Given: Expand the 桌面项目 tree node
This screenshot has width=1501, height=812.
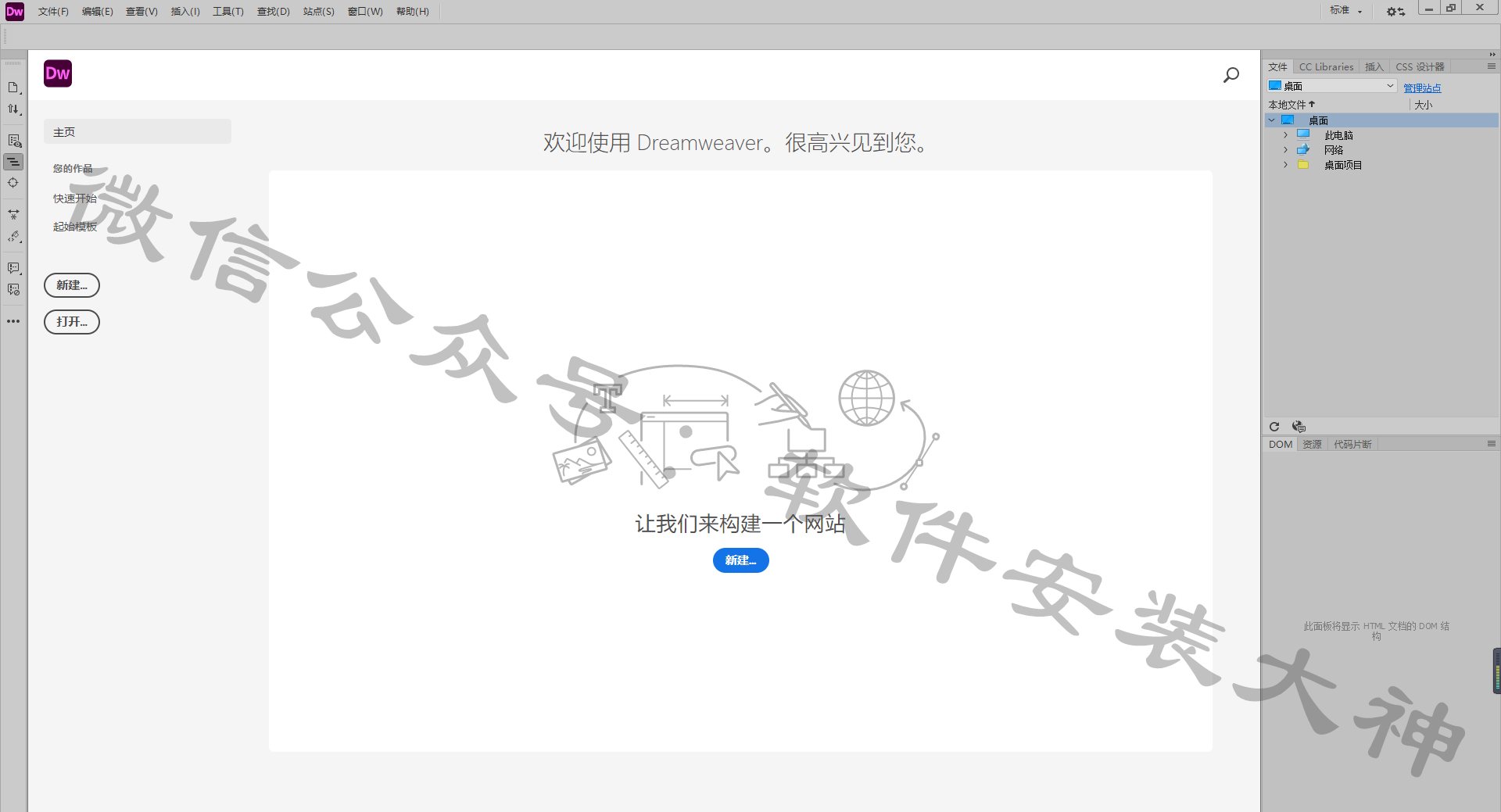Looking at the screenshot, I should pyautogui.click(x=1285, y=165).
